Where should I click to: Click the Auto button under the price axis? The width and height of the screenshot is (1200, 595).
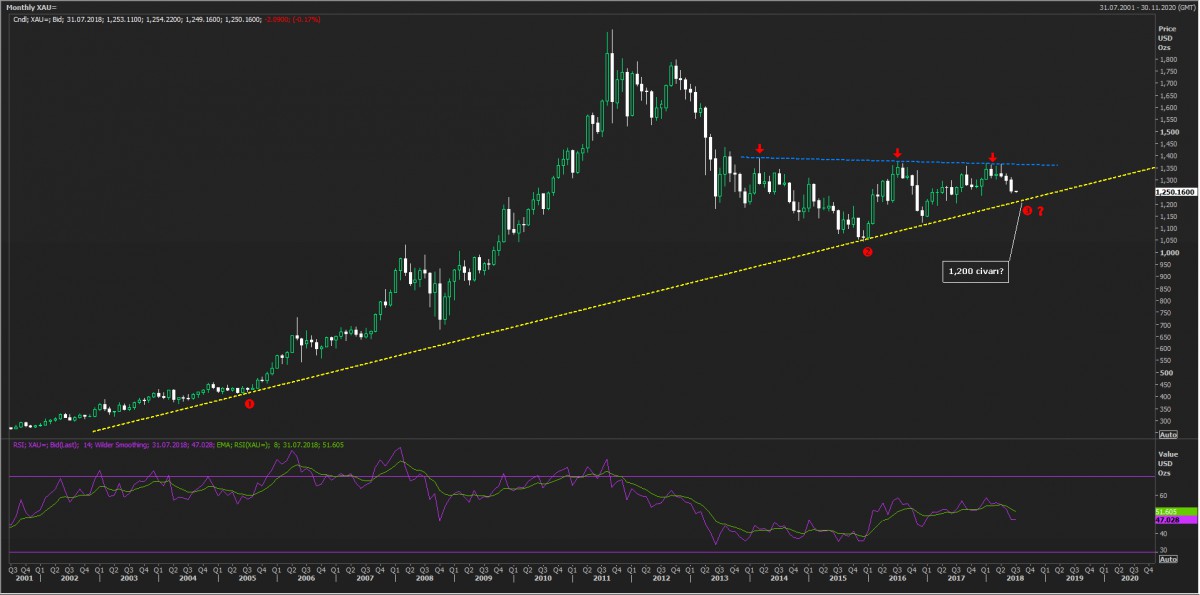pyautogui.click(x=1166, y=435)
